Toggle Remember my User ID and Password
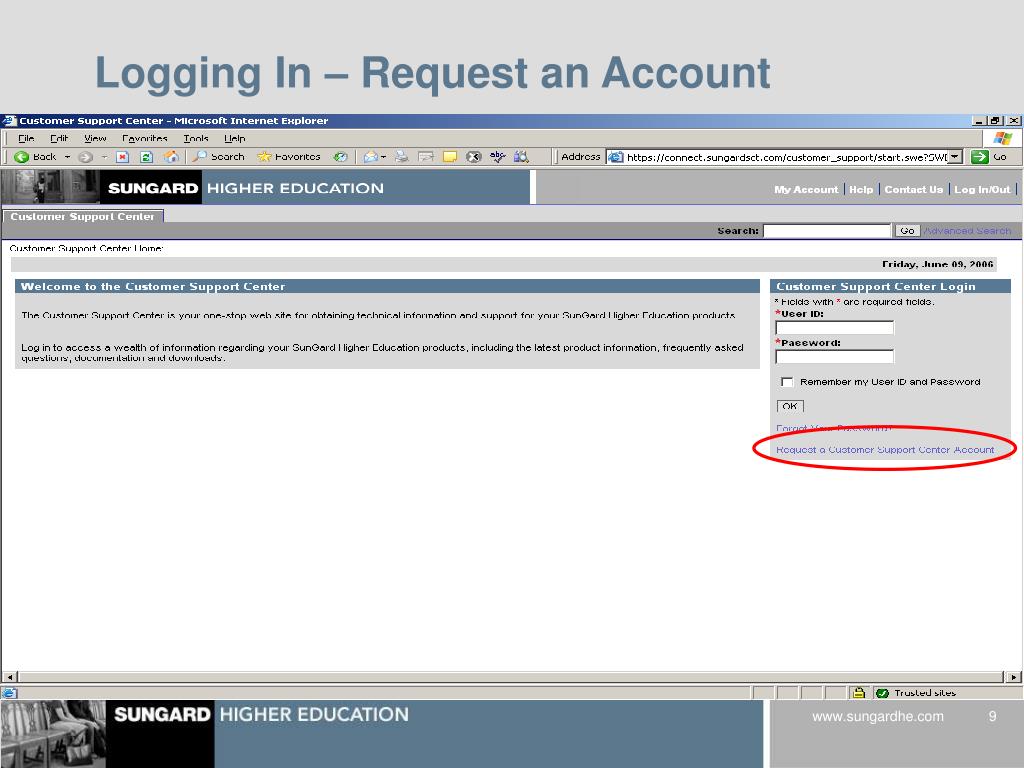Image resolution: width=1024 pixels, height=768 pixels. 787,382
